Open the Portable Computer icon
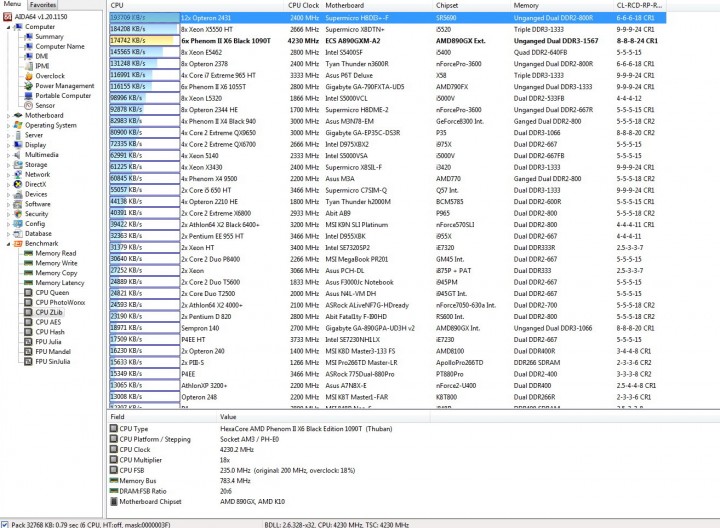Viewport: 720px width, 528px height. coord(28,96)
